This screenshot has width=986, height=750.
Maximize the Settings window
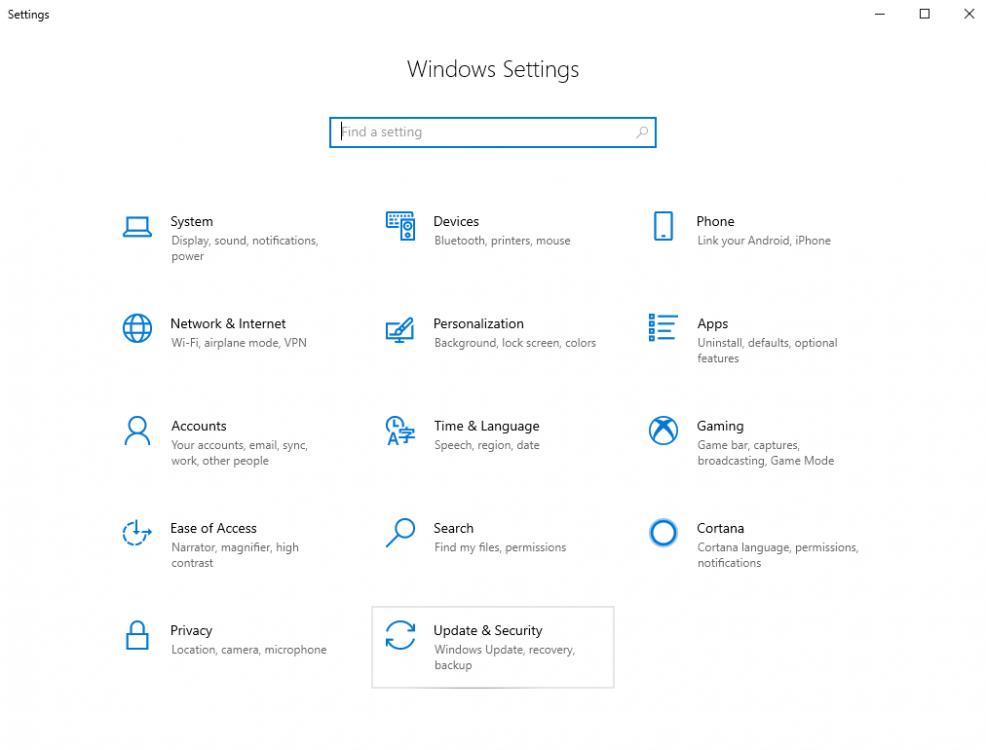click(x=924, y=14)
